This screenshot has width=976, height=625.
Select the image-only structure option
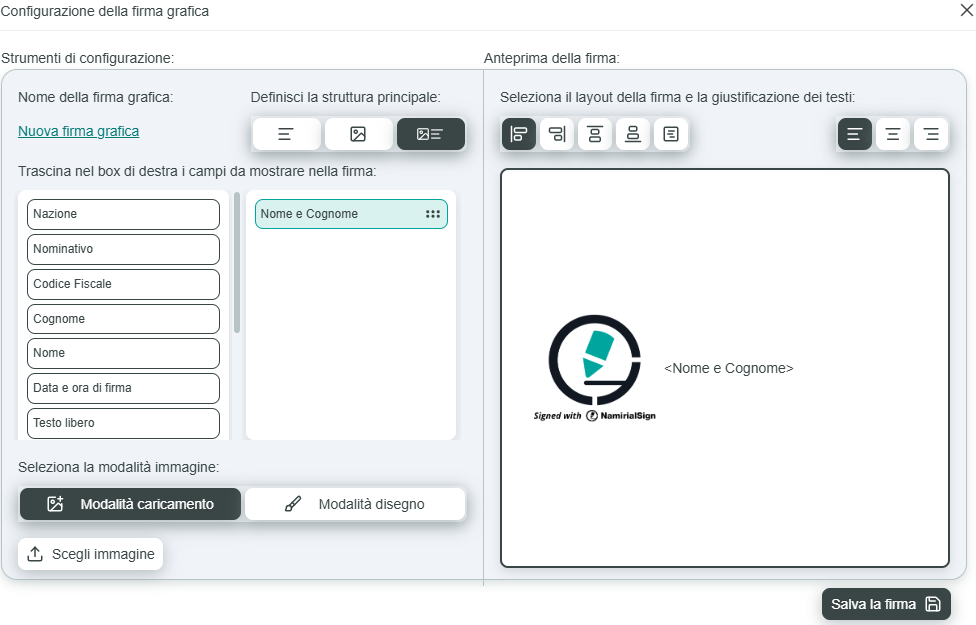click(358, 134)
